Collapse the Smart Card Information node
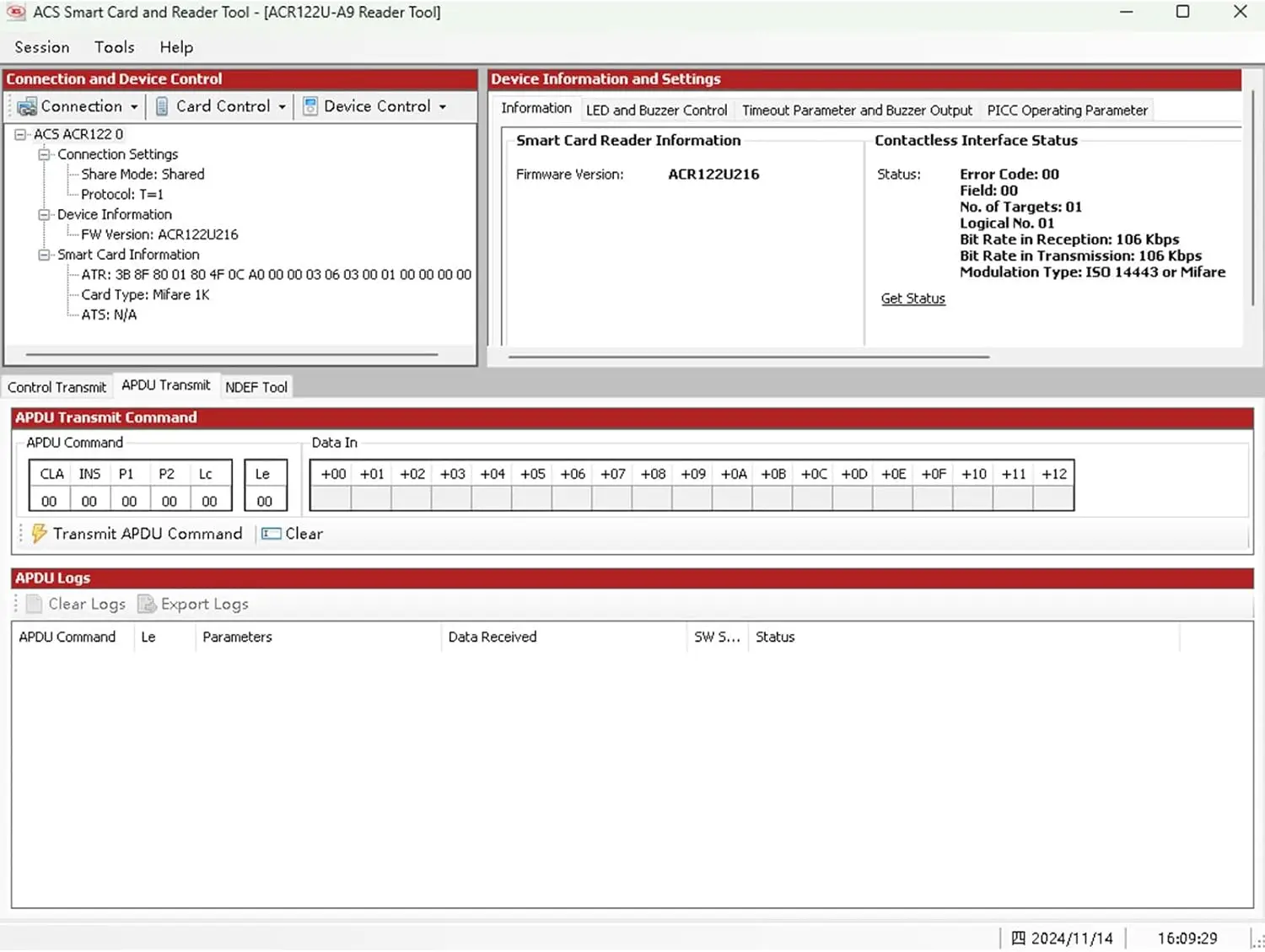 coord(44,255)
